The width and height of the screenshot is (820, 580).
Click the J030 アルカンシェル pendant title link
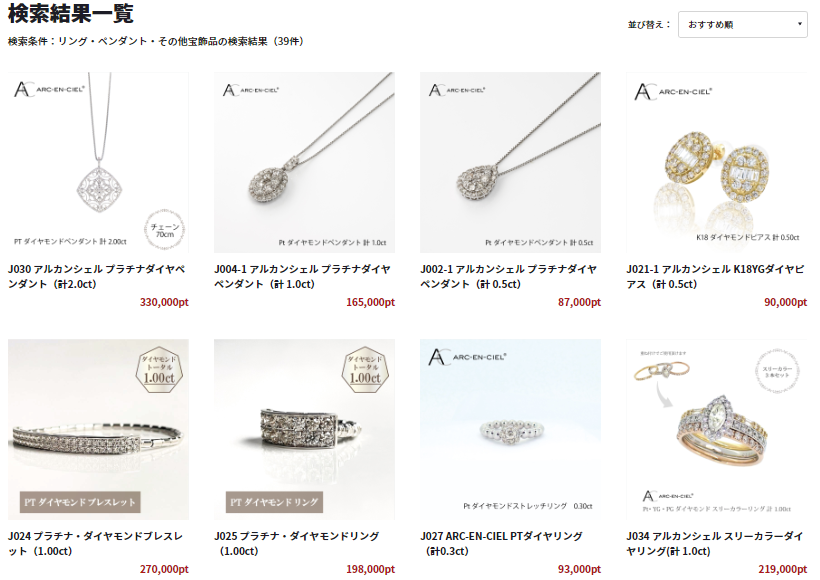coord(97,277)
